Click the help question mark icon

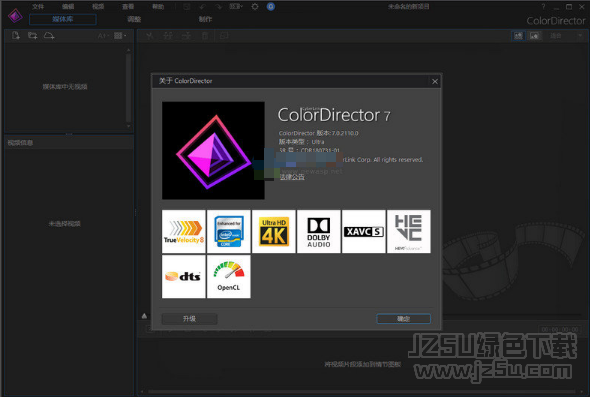543,6
